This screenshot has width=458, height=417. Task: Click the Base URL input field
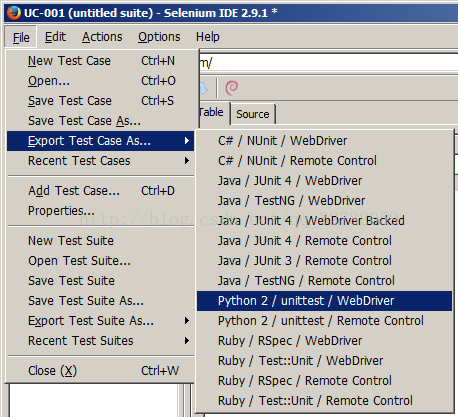click(x=329, y=62)
